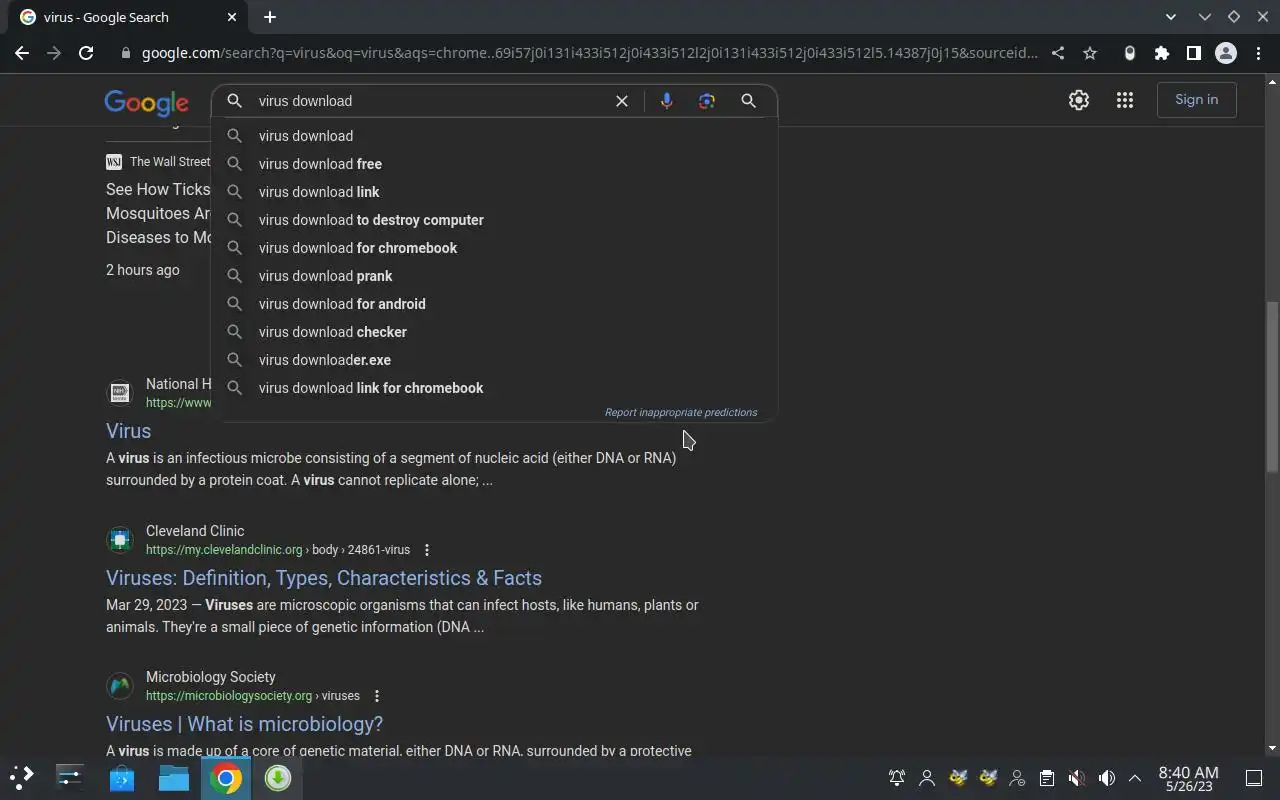This screenshot has height=800, width=1280.
Task: Open the taskbar settings mixer icon
Action: click(70, 777)
